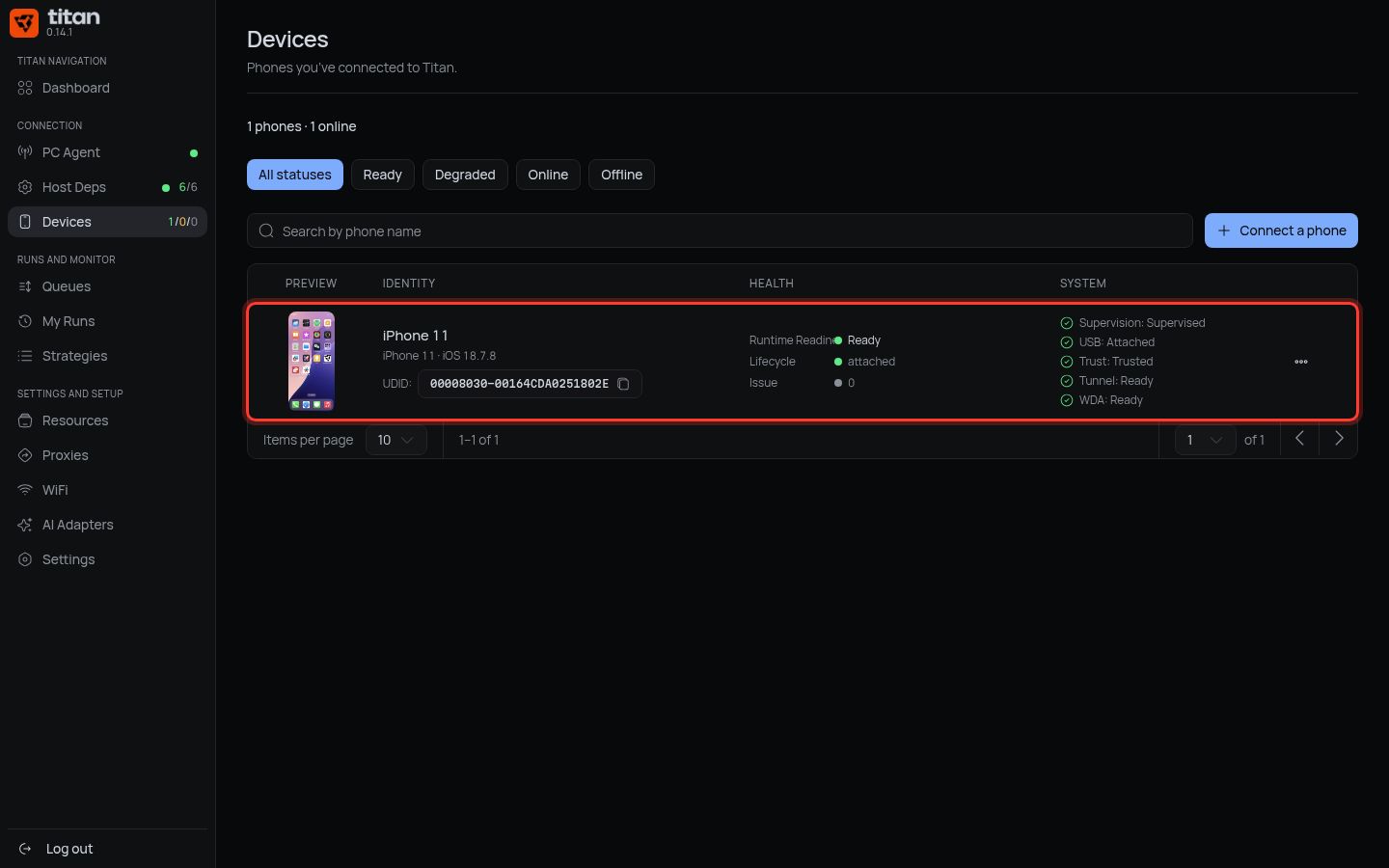This screenshot has width=1389, height=868.
Task: Open the iPhone 11 device name
Action: (x=416, y=336)
